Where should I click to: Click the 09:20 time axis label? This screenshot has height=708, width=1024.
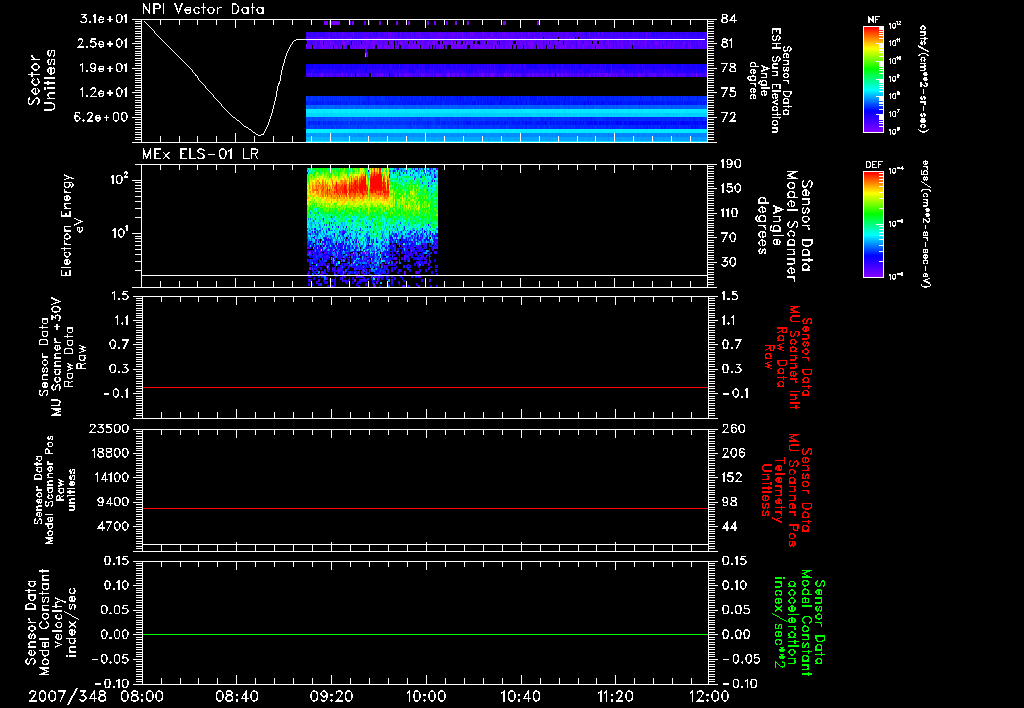click(x=331, y=696)
